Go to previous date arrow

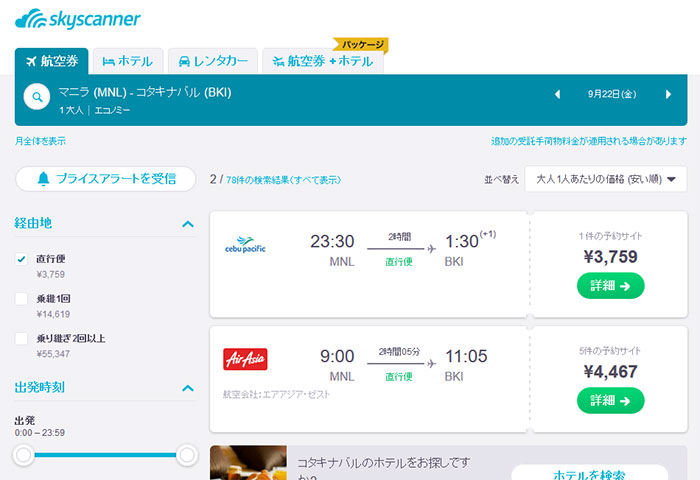pyautogui.click(x=557, y=94)
